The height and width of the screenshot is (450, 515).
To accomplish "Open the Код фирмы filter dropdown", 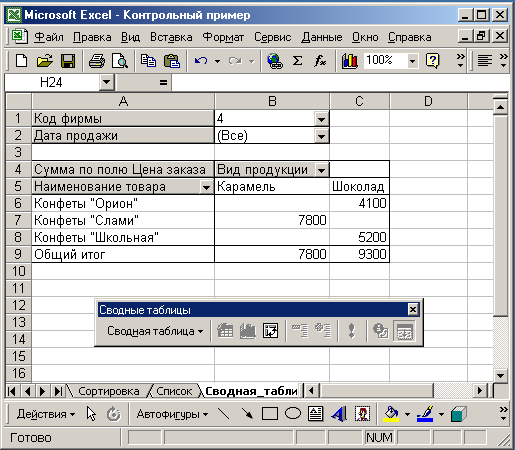I will [x=321, y=119].
